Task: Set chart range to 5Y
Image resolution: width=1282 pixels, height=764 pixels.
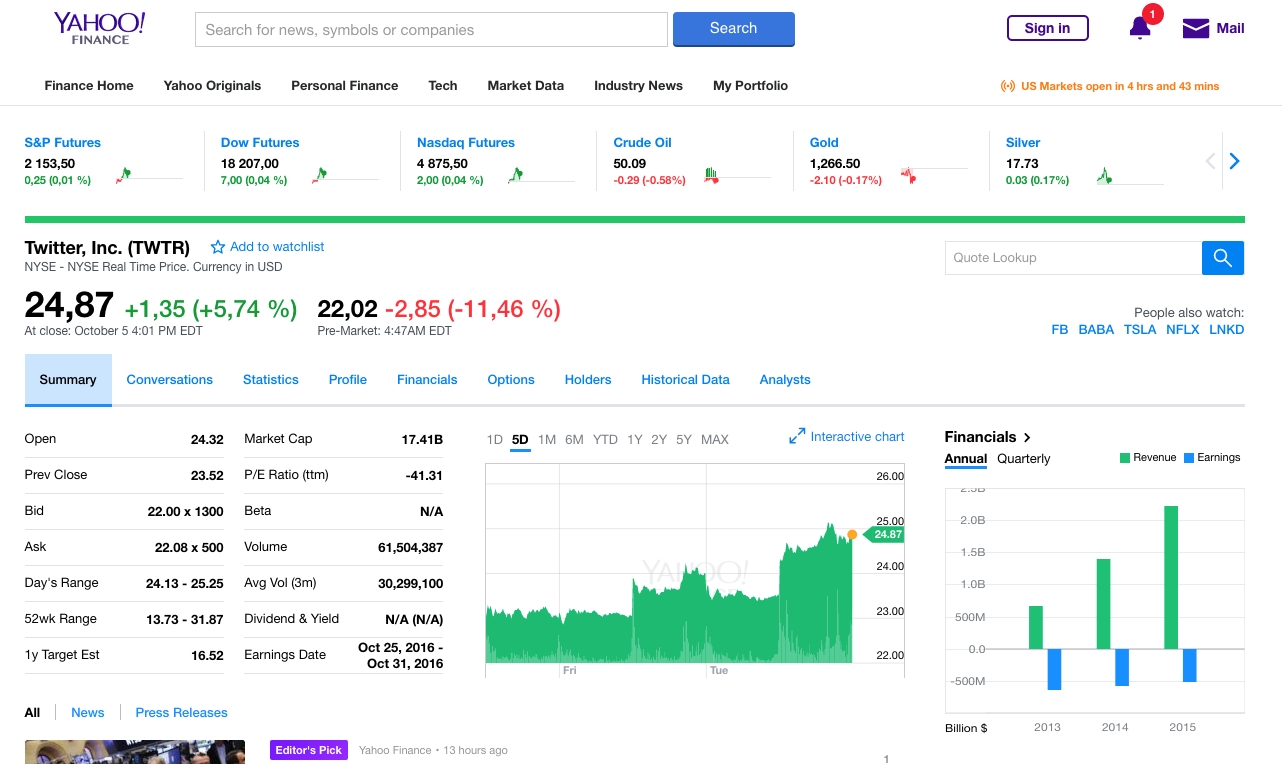Action: coord(684,440)
